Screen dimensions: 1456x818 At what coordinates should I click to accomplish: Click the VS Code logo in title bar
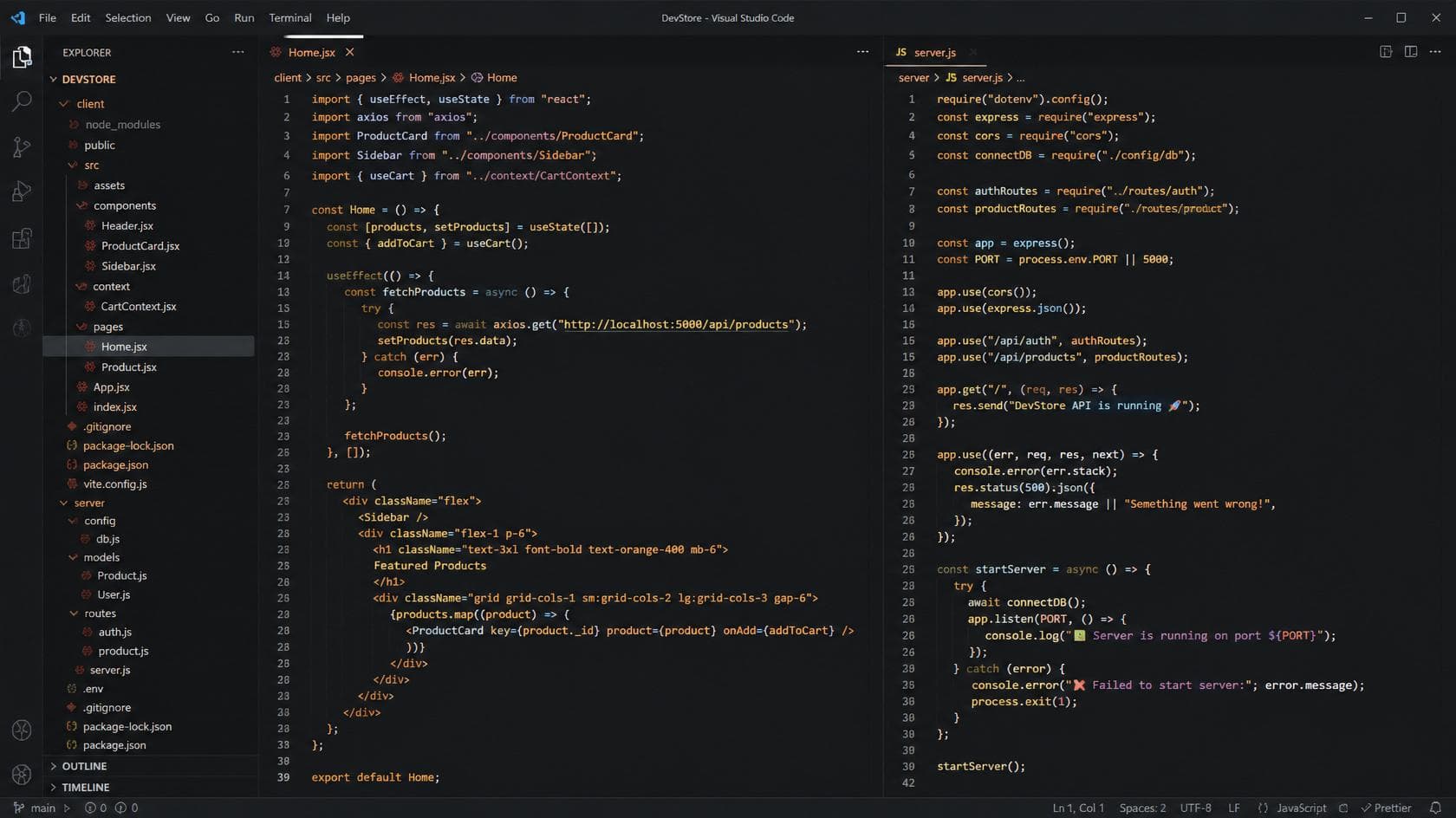(x=18, y=17)
